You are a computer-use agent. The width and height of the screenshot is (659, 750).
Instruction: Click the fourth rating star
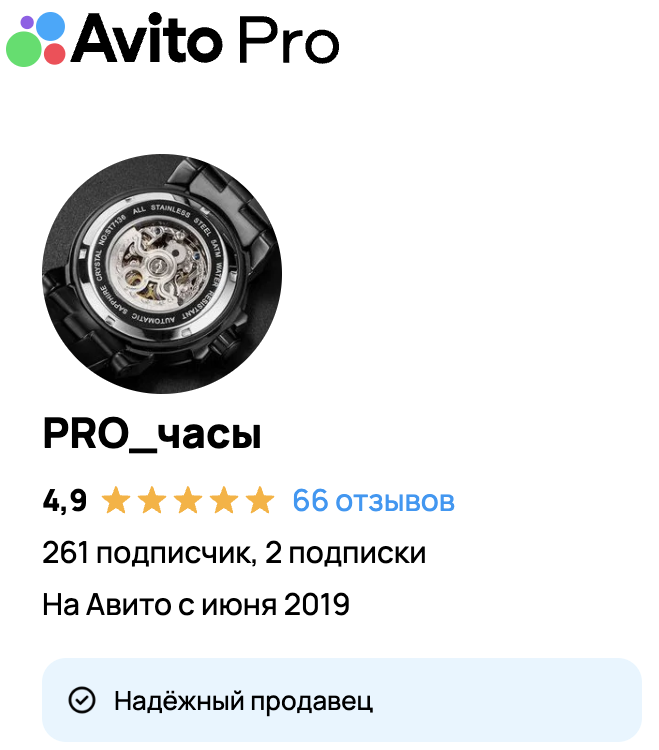click(x=224, y=500)
